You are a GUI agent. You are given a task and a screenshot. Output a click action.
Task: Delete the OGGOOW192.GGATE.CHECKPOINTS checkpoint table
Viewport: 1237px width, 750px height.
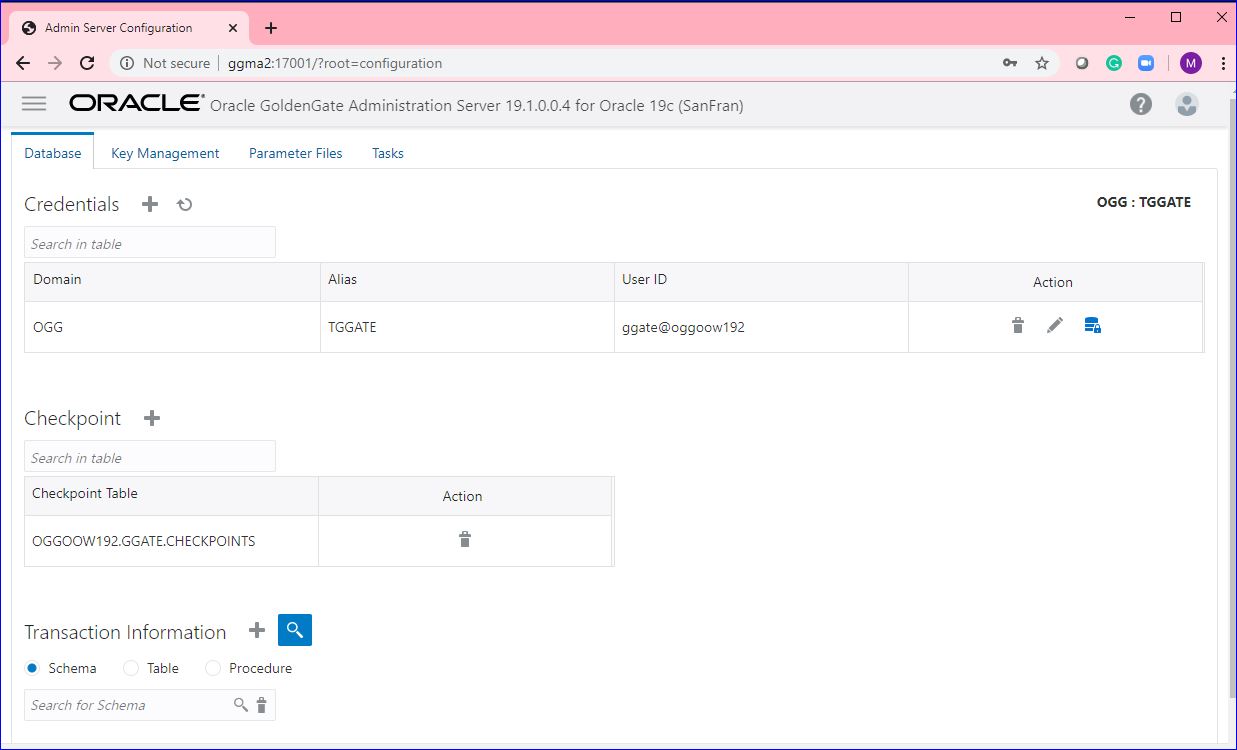[x=465, y=540]
